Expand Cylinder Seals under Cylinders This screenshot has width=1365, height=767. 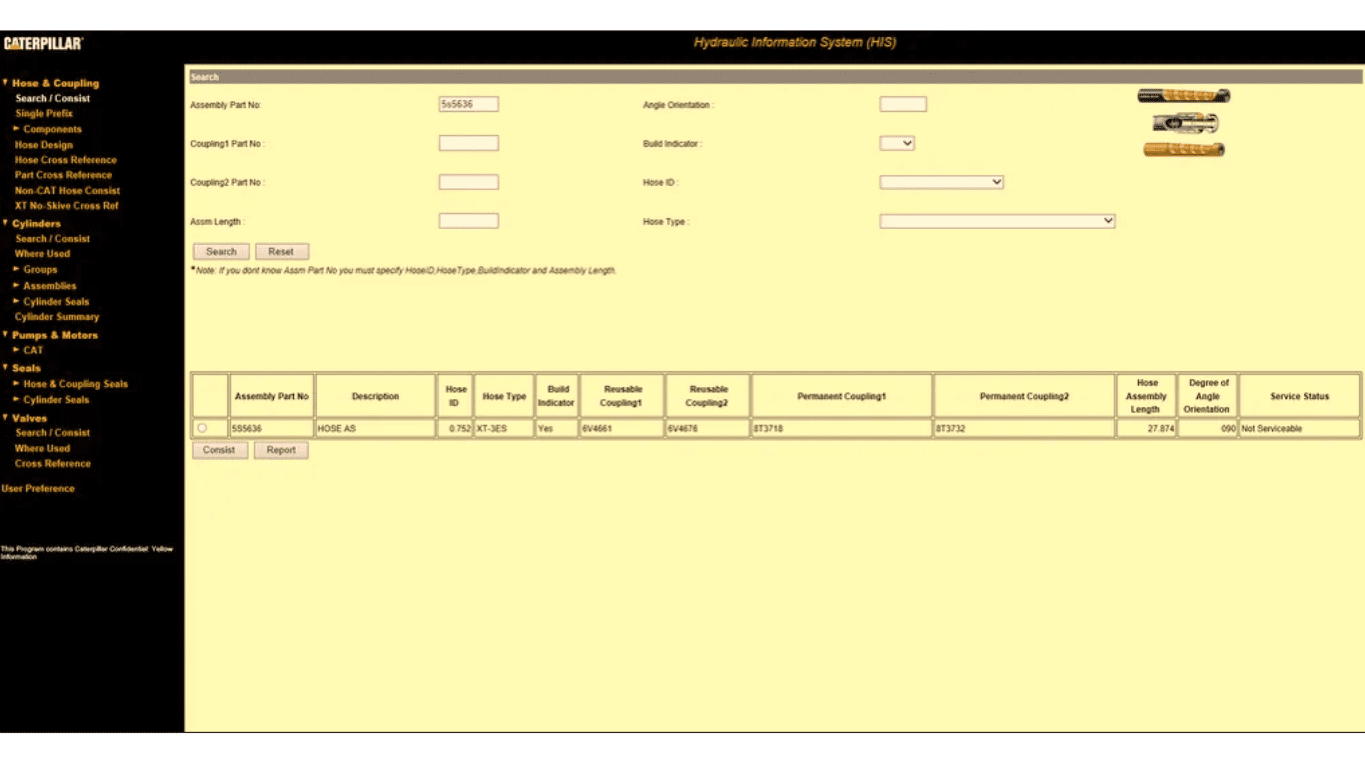pyautogui.click(x=55, y=301)
